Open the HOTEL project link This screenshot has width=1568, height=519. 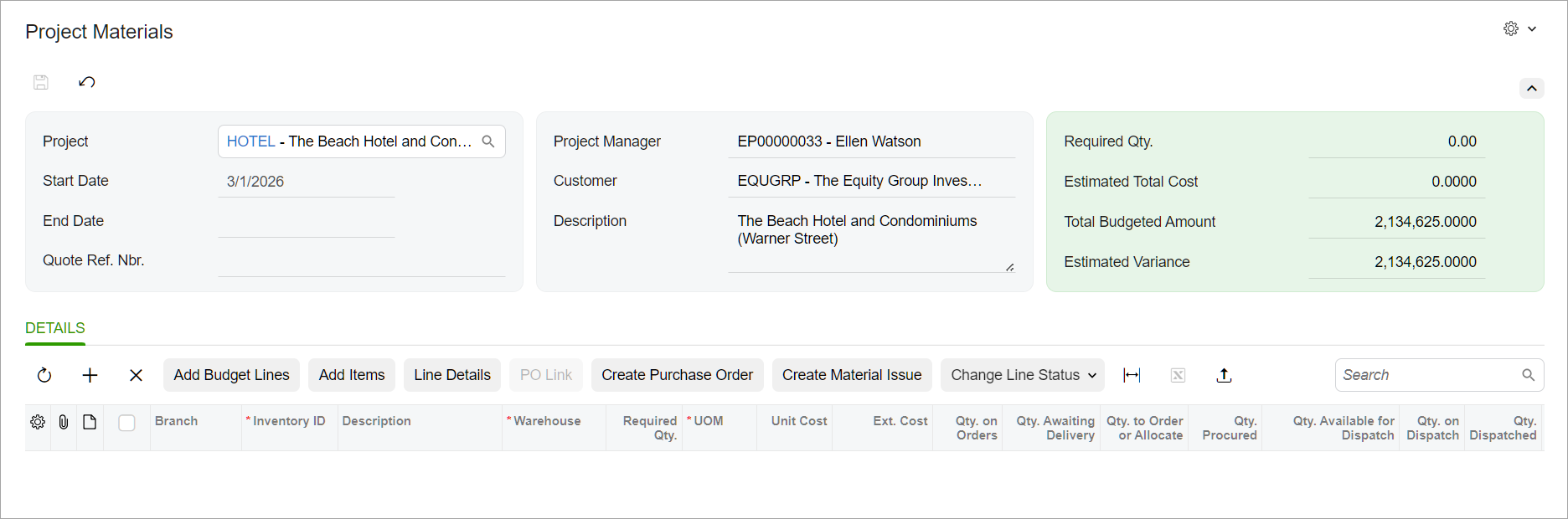[x=251, y=141]
